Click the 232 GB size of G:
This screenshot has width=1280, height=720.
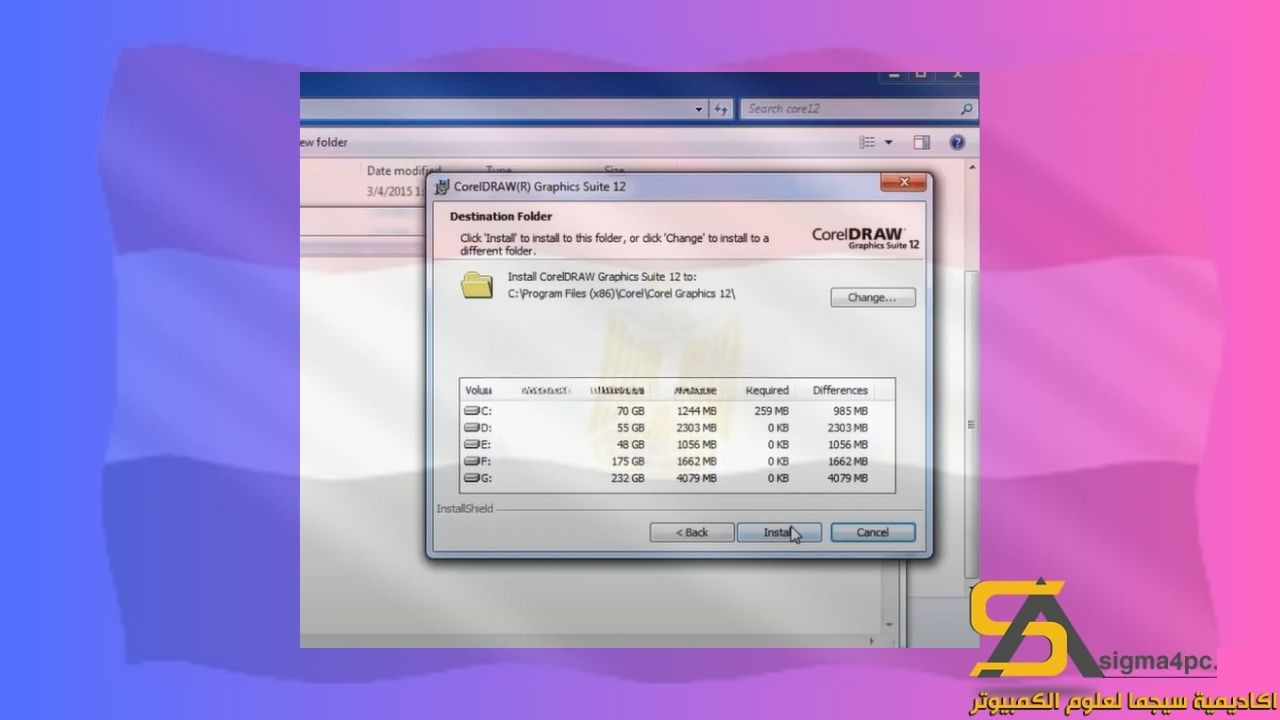coord(630,478)
